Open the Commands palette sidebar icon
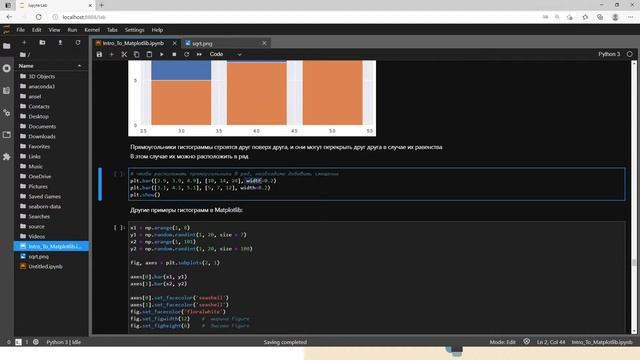The image size is (640, 360). tap(7, 90)
